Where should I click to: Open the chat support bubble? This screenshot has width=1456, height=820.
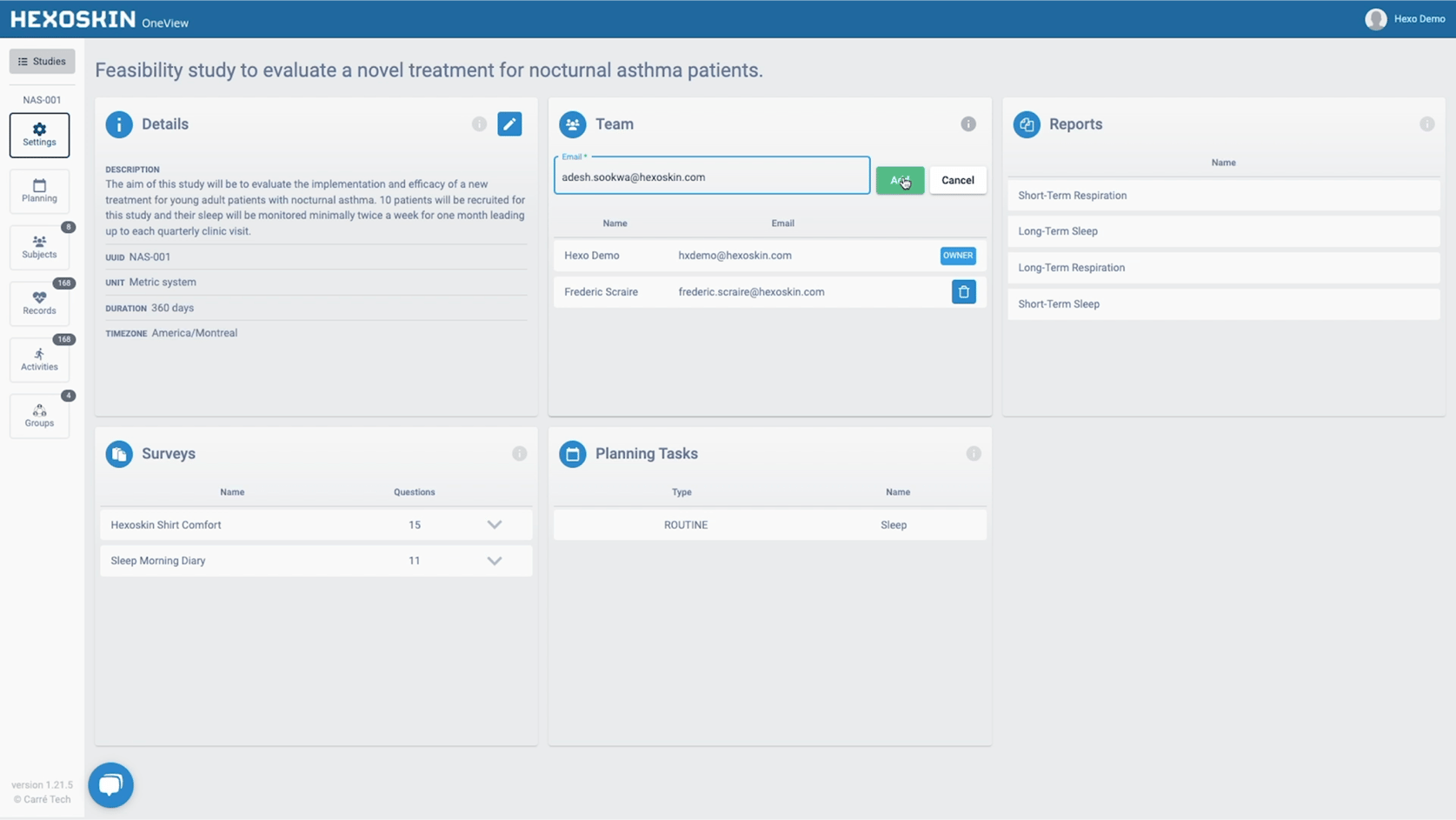click(111, 784)
